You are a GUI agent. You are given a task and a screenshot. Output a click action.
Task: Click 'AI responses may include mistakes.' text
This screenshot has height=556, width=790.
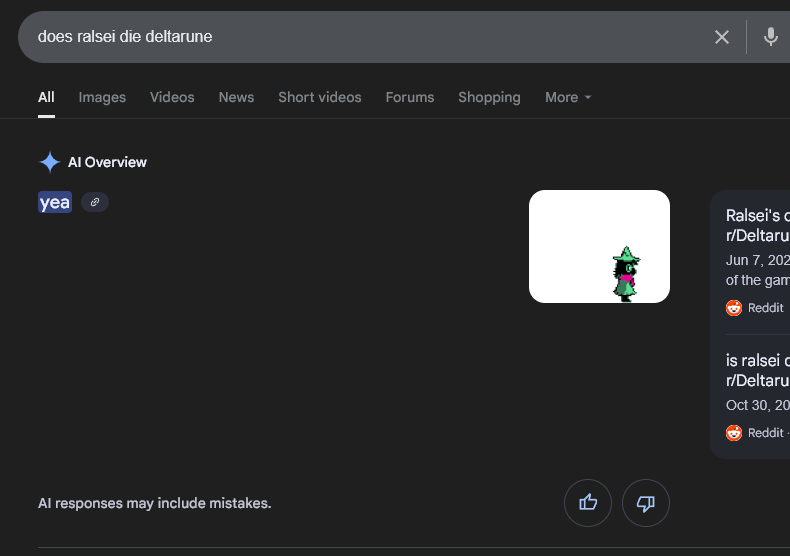[x=155, y=503]
